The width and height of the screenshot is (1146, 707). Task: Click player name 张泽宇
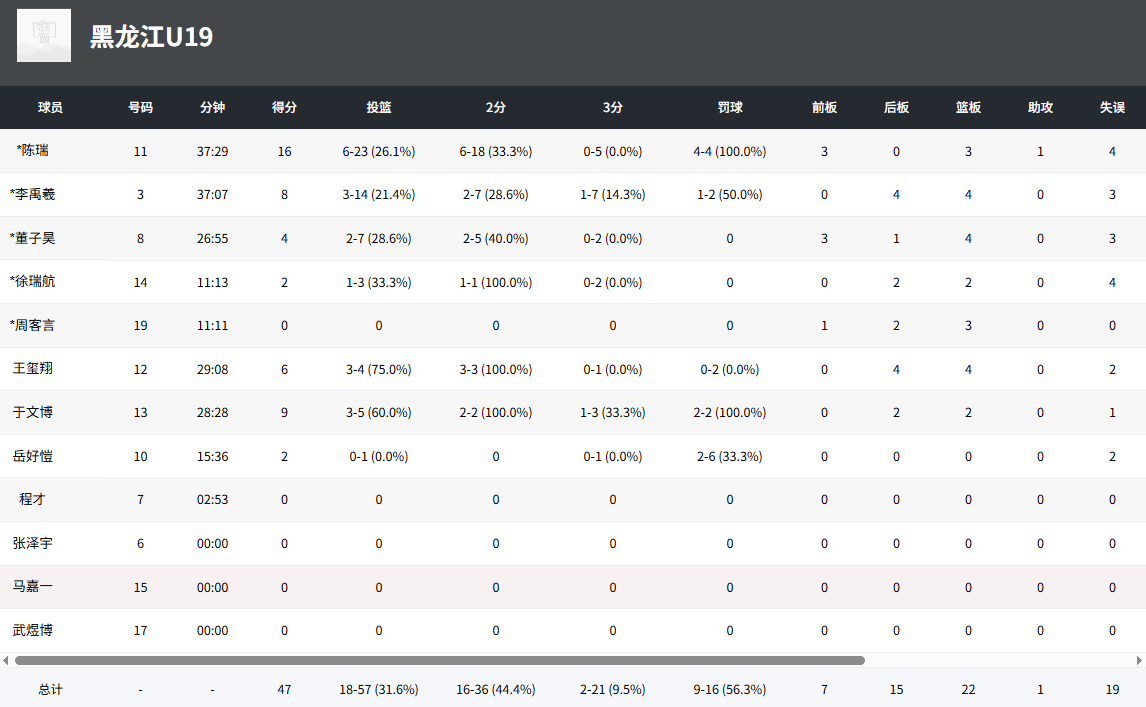tap(32, 543)
